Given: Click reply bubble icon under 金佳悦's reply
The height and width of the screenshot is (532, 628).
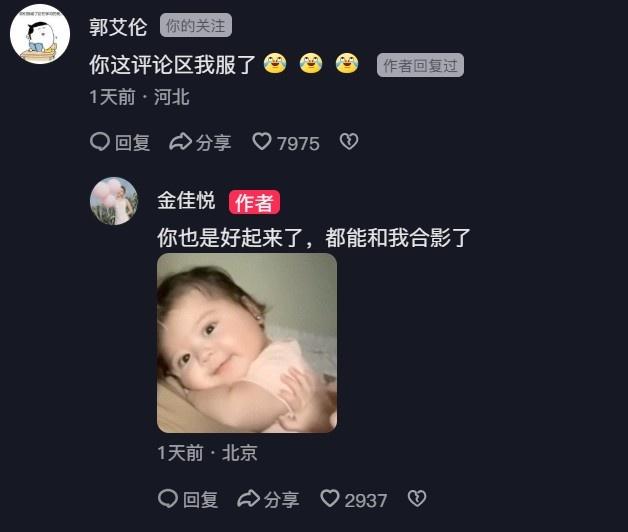Looking at the screenshot, I should 168,499.
